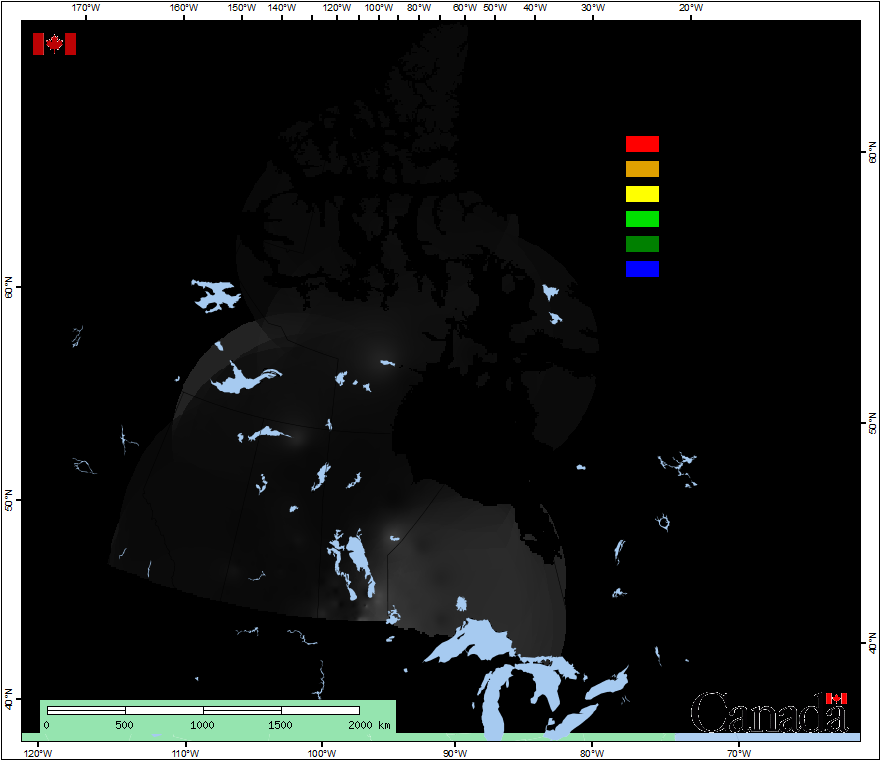Click the 120°W label on bottom axis
This screenshot has width=880, height=760.
coord(38,752)
